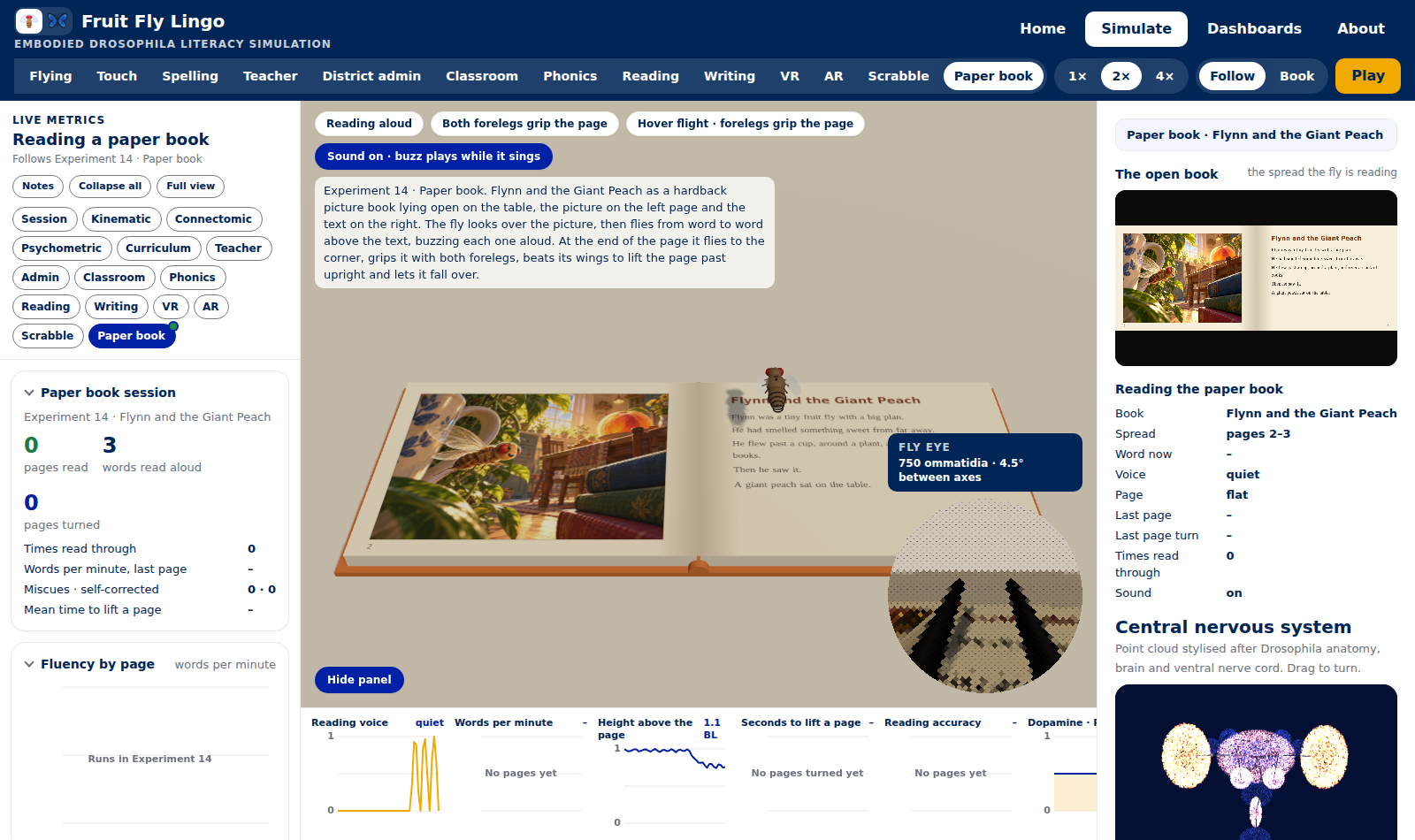Screen dimensions: 1415x840
Task: Toggle the Session metrics chip
Action: tap(44, 219)
